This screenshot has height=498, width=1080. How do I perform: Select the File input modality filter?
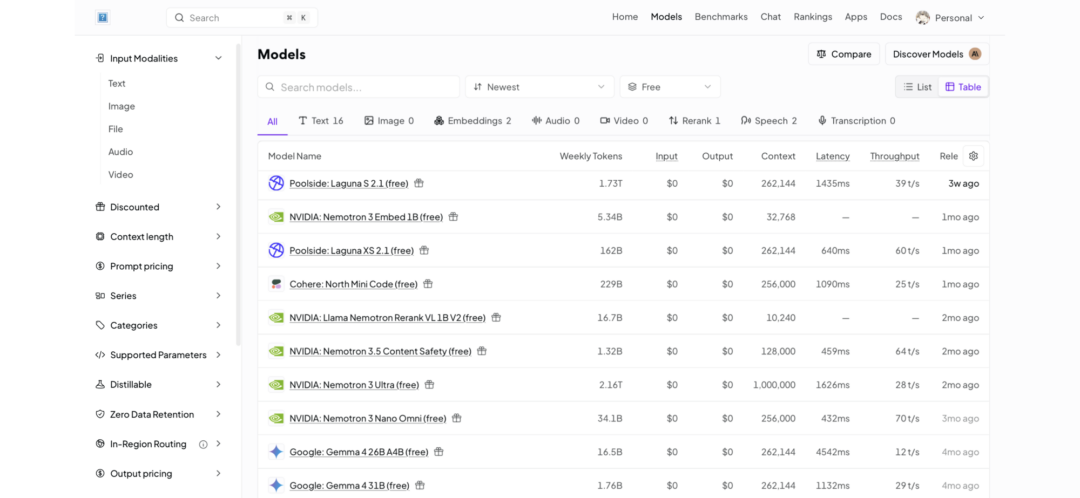pyautogui.click(x=116, y=129)
